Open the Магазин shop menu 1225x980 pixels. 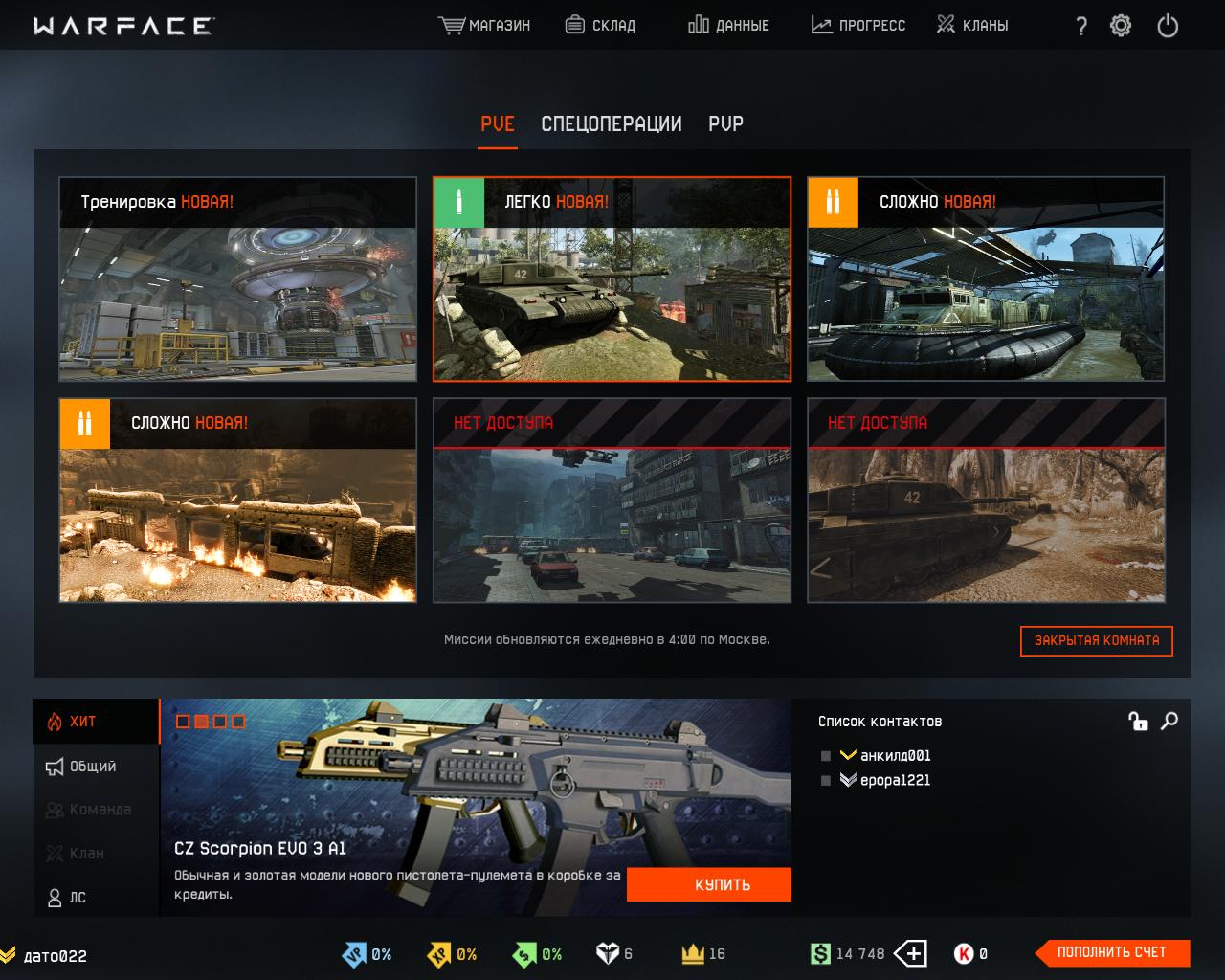tap(484, 26)
